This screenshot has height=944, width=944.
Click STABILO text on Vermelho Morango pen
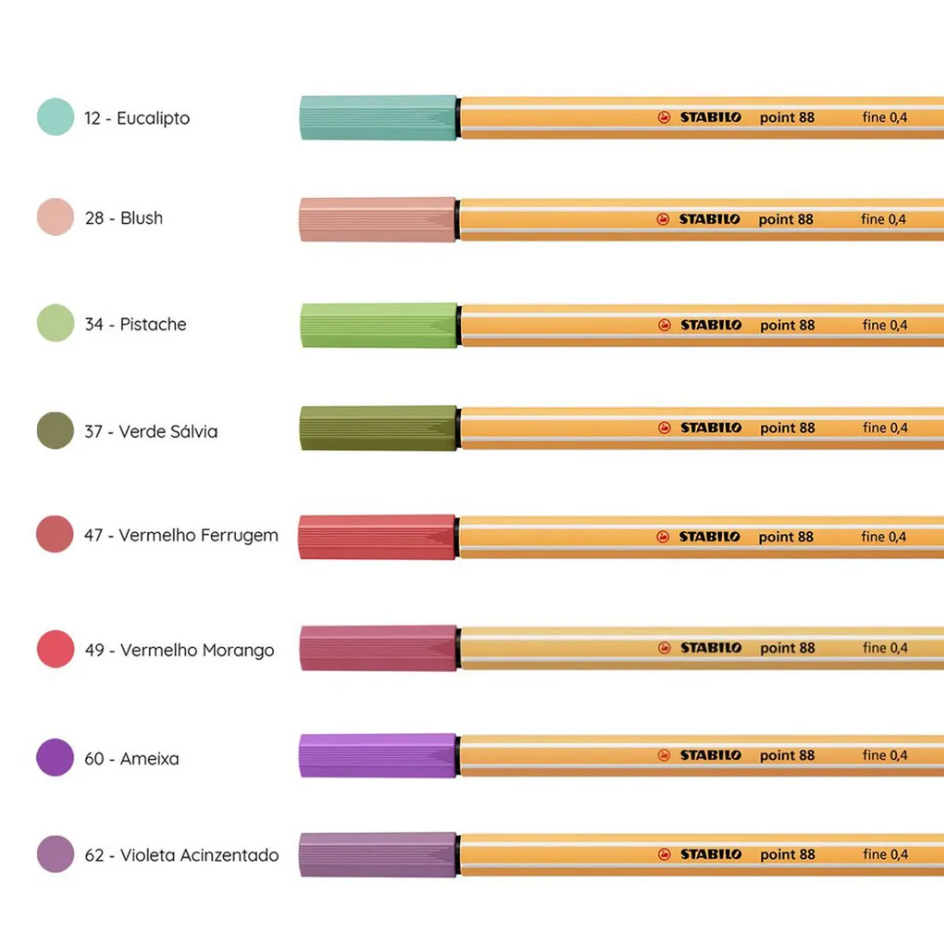[x=711, y=648]
